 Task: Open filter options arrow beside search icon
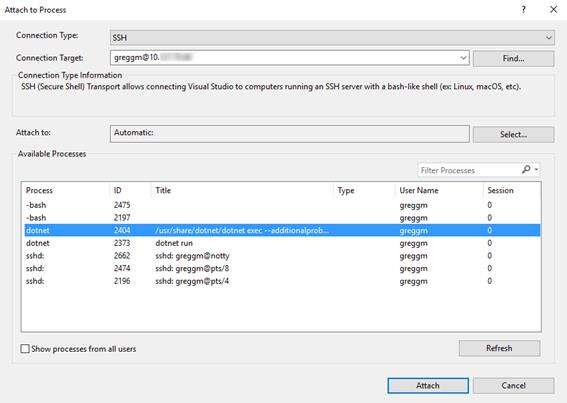coord(536,169)
